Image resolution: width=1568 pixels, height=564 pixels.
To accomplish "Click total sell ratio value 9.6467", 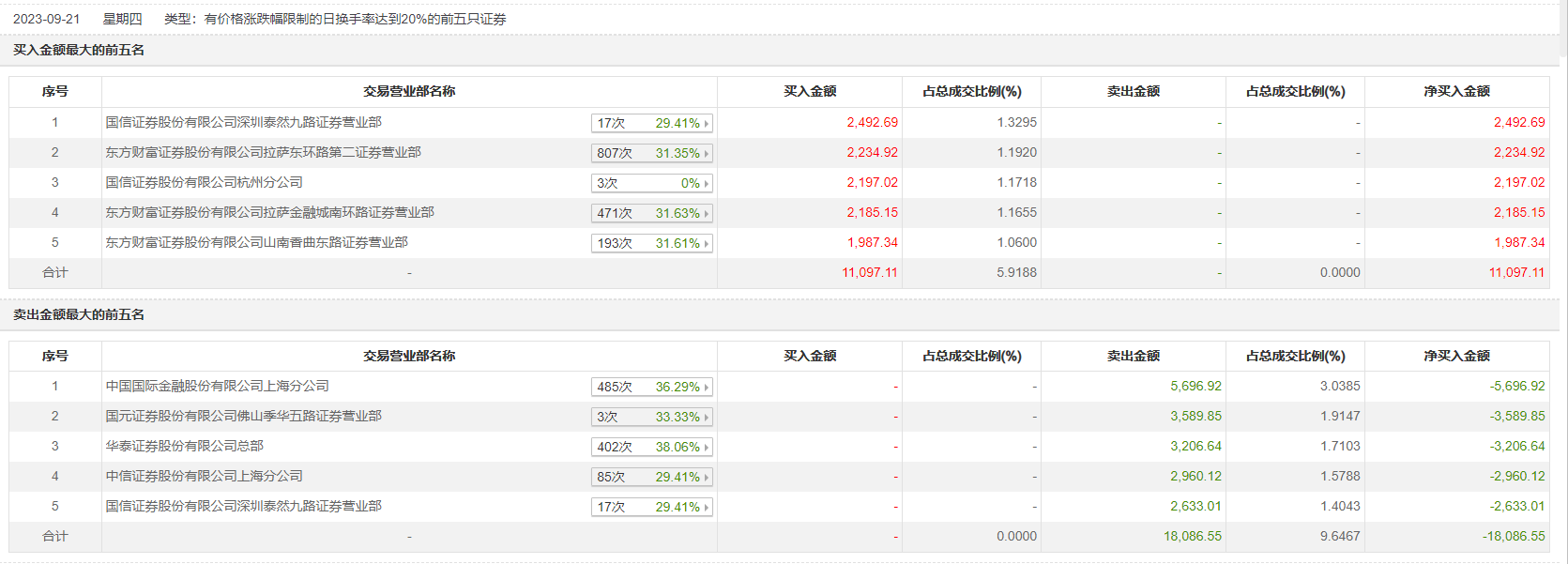I will [1340, 536].
